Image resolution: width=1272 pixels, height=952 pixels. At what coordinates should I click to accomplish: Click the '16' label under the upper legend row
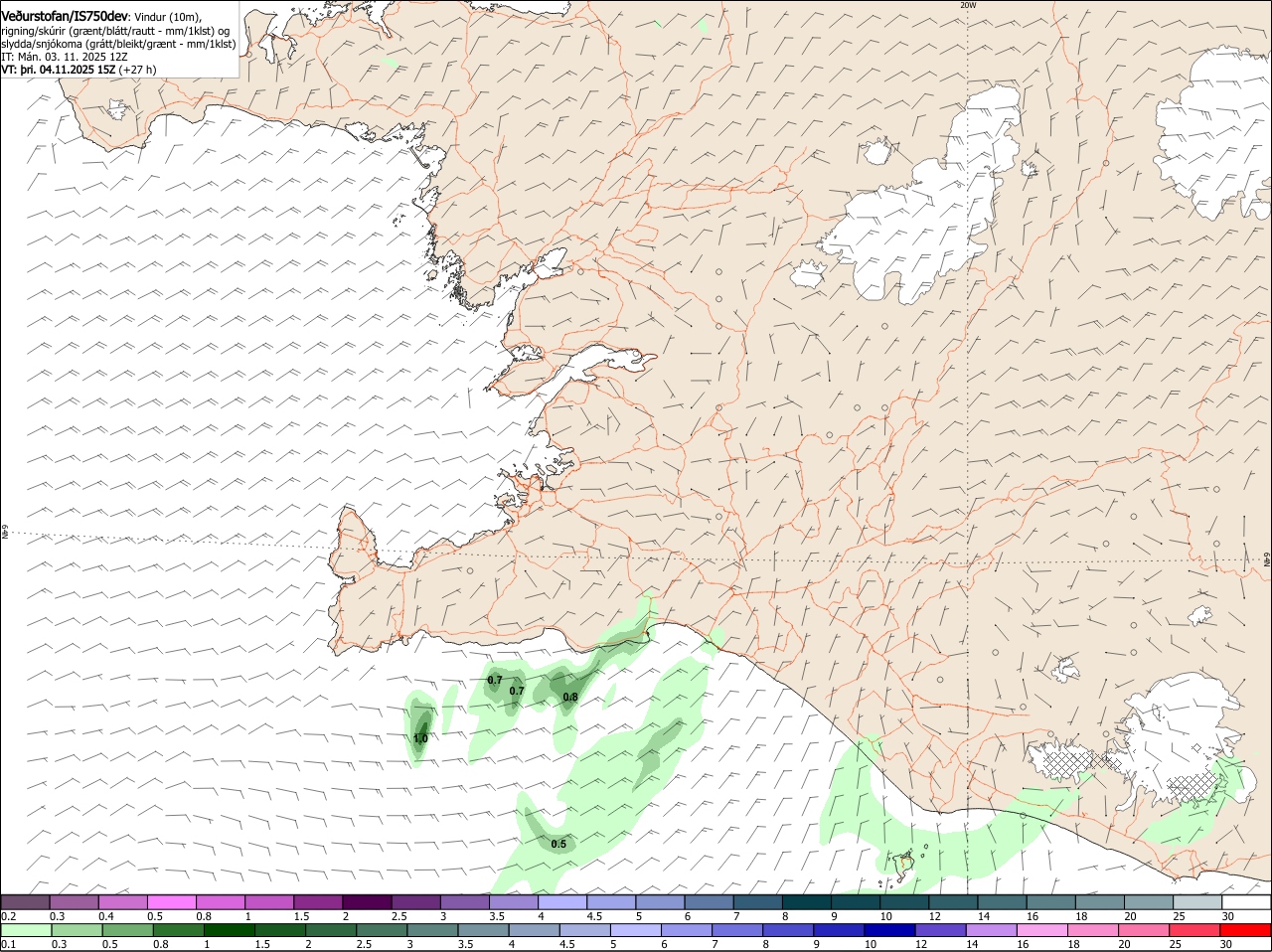click(1033, 916)
